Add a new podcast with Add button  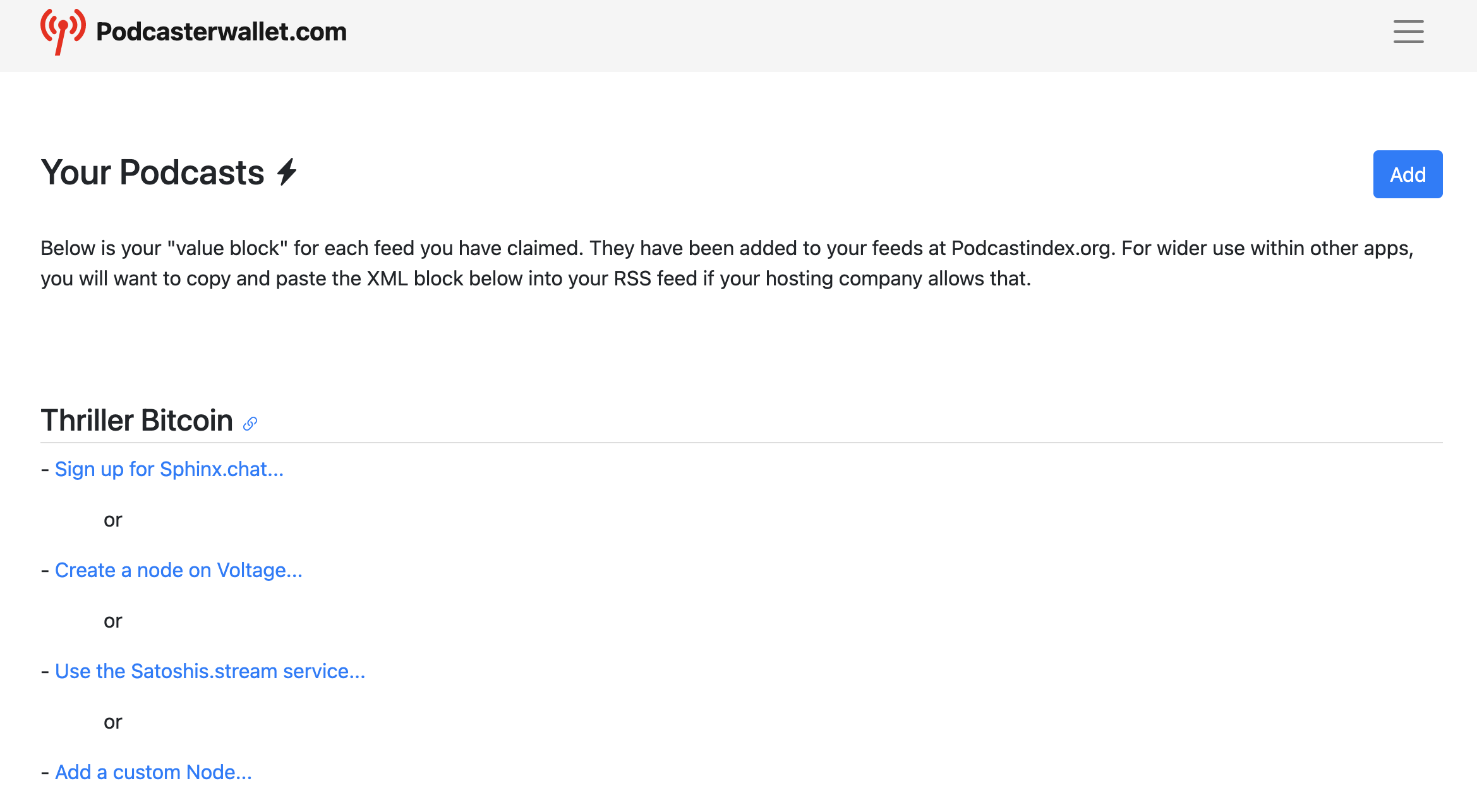pos(1408,174)
